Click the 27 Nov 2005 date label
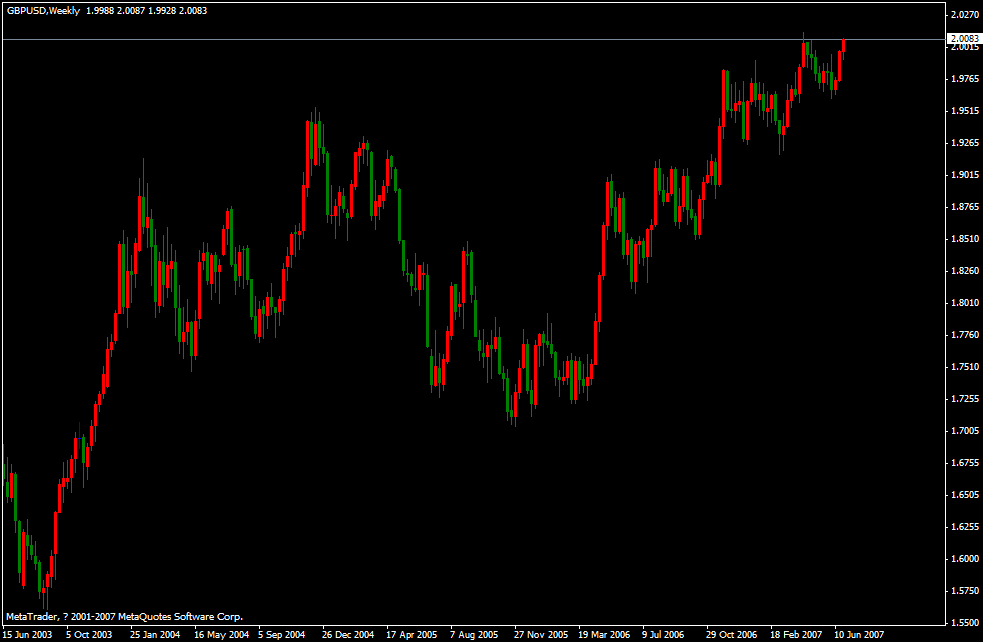This screenshot has height=642, width=983. coord(541,634)
